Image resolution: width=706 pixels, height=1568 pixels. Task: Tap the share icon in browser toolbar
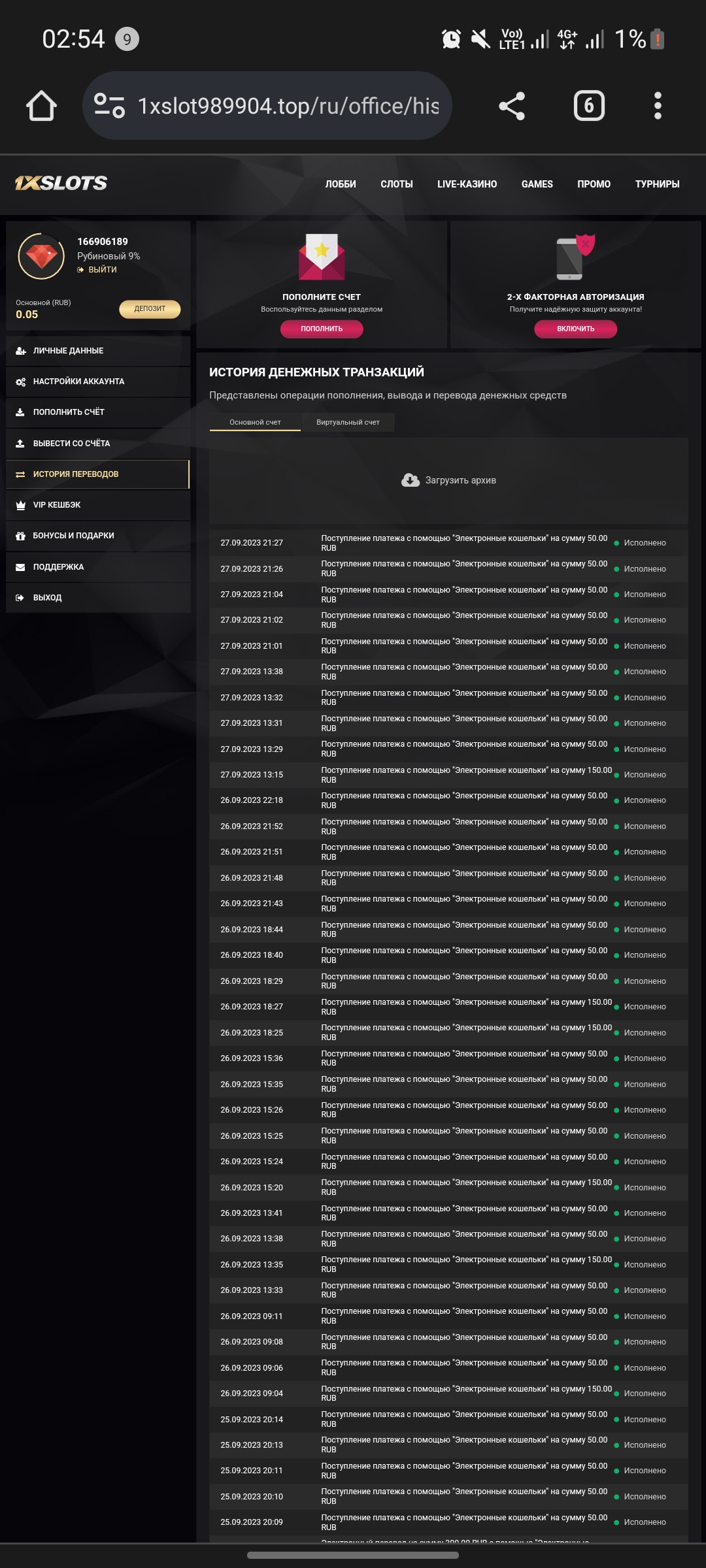click(512, 106)
